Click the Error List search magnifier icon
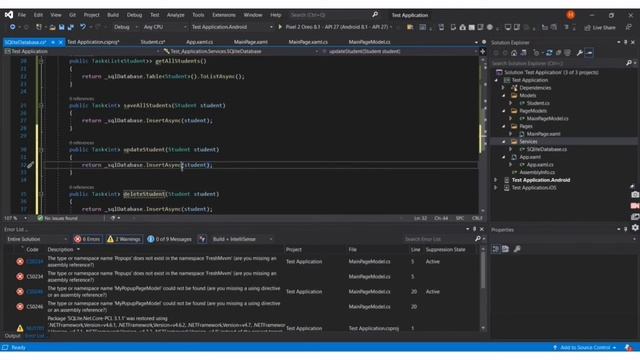 pos(478,239)
